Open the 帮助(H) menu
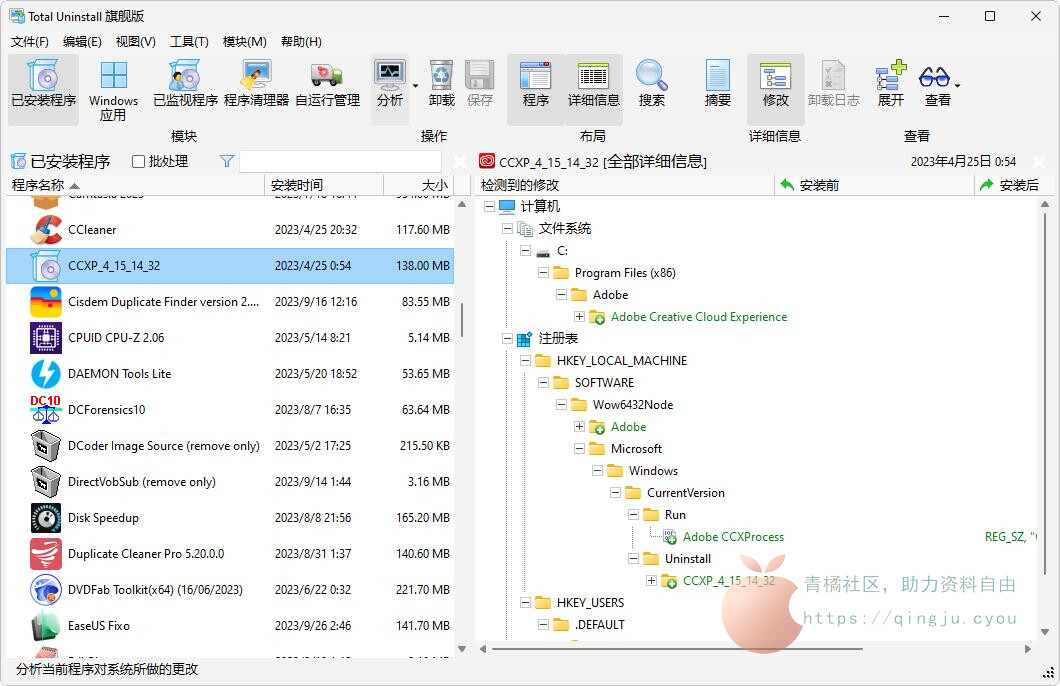 (301, 42)
